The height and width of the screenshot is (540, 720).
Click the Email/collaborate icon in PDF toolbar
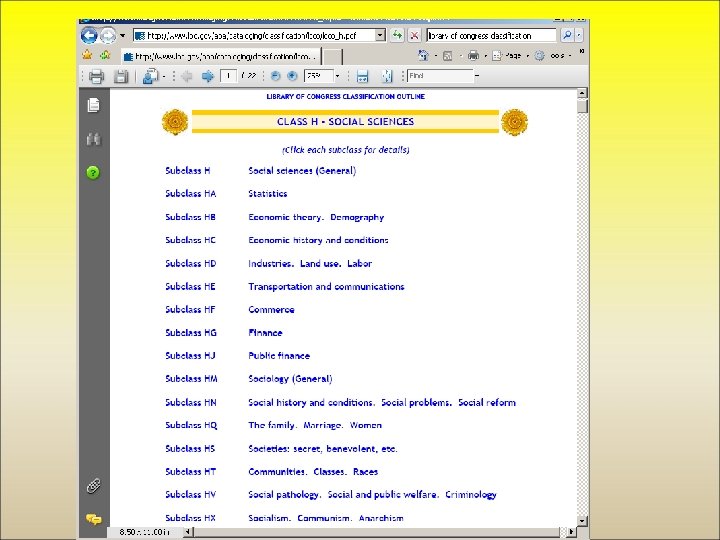point(151,76)
